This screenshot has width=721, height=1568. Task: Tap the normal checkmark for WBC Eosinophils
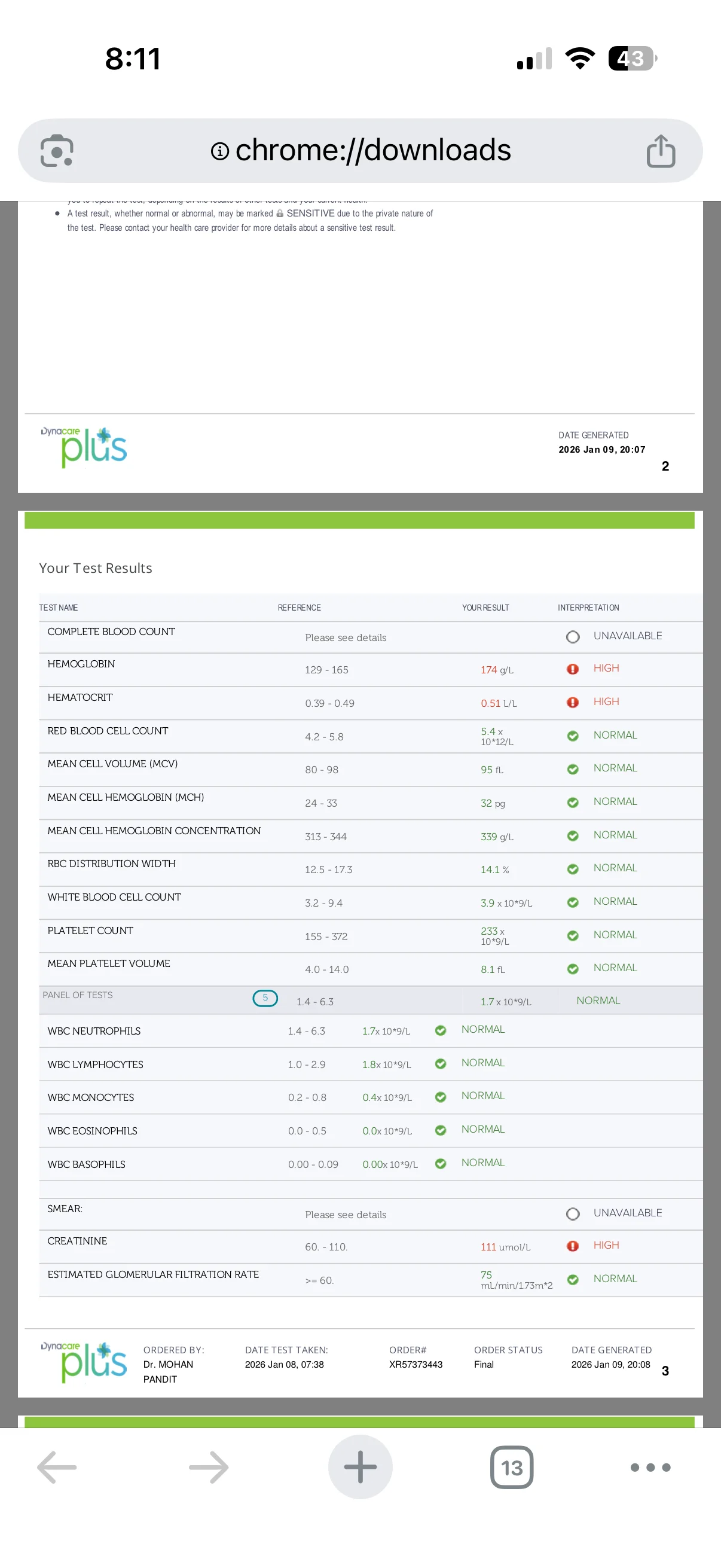[x=441, y=1130]
